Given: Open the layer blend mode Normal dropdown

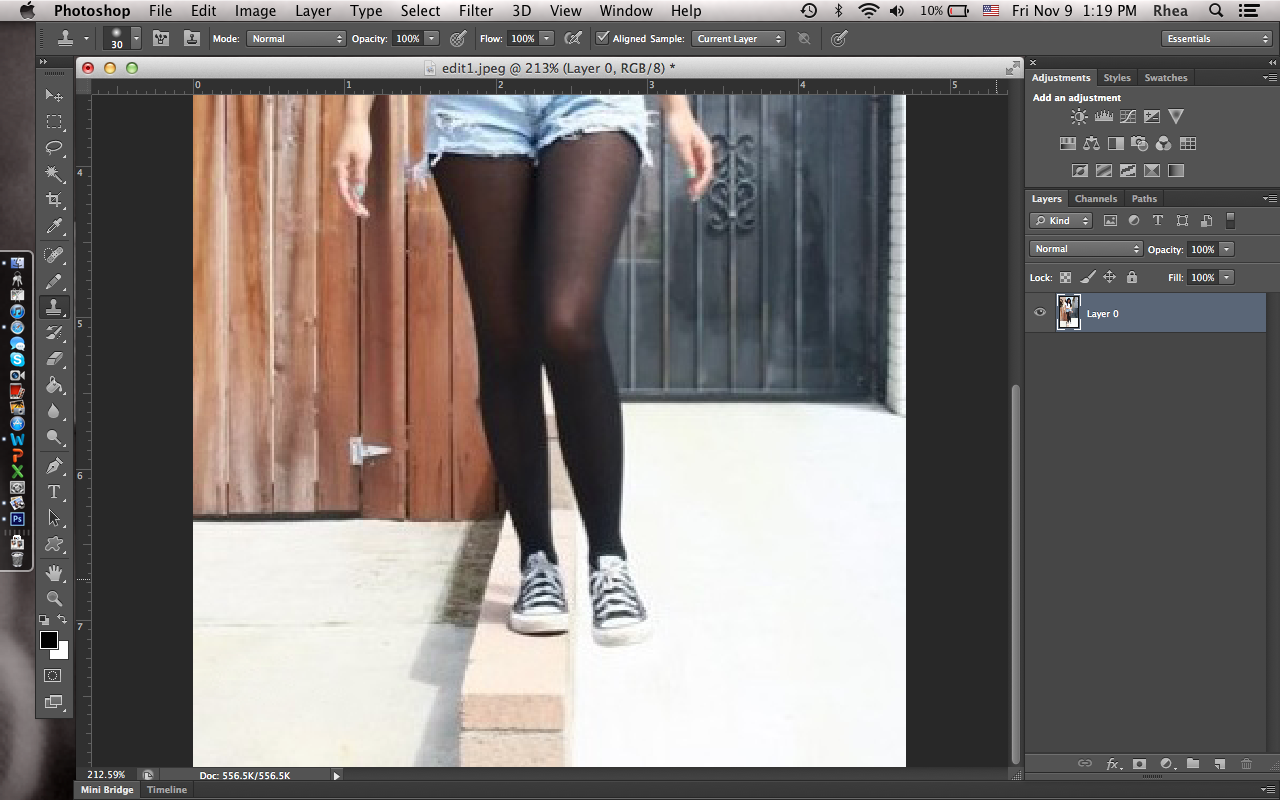Looking at the screenshot, I should click(1086, 249).
